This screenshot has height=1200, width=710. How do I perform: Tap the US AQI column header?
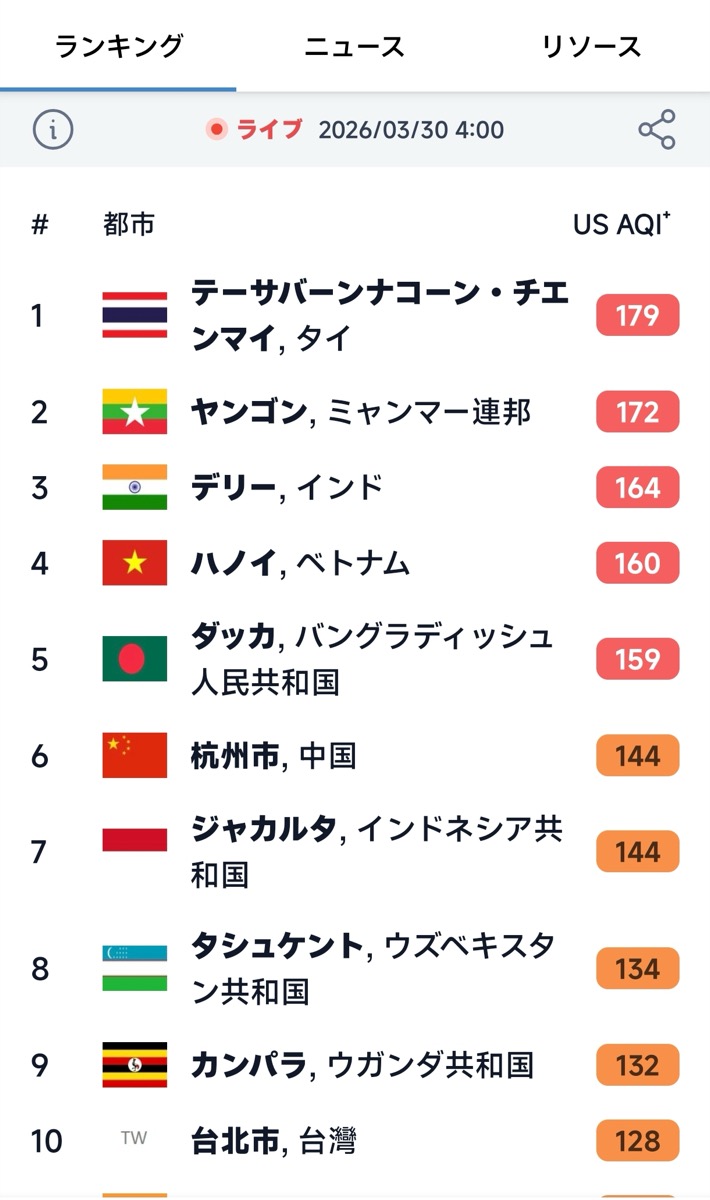click(x=620, y=224)
